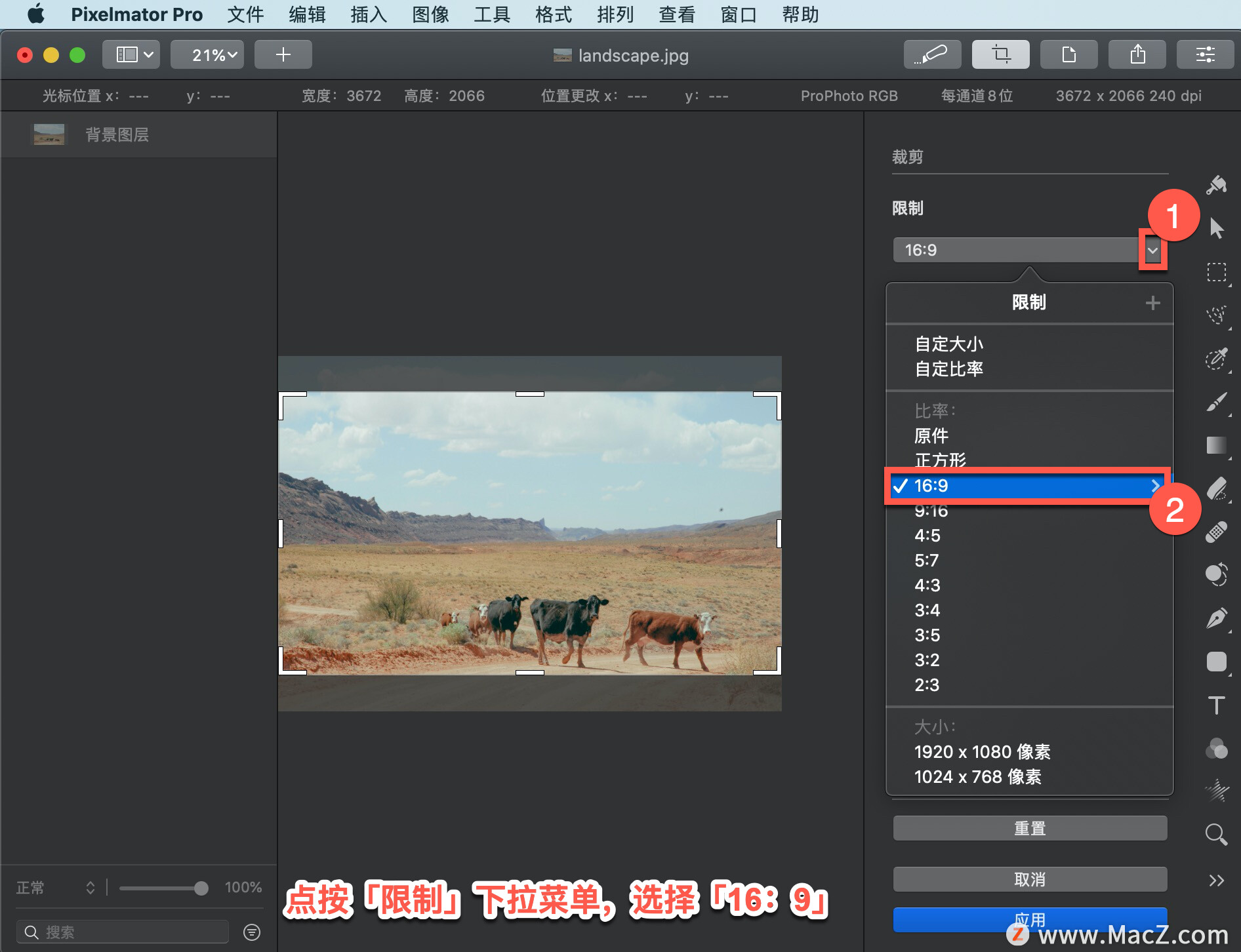Screen dimensions: 1241x952
Task: Open the sidebar layout dropdown
Action: pyautogui.click(x=131, y=54)
